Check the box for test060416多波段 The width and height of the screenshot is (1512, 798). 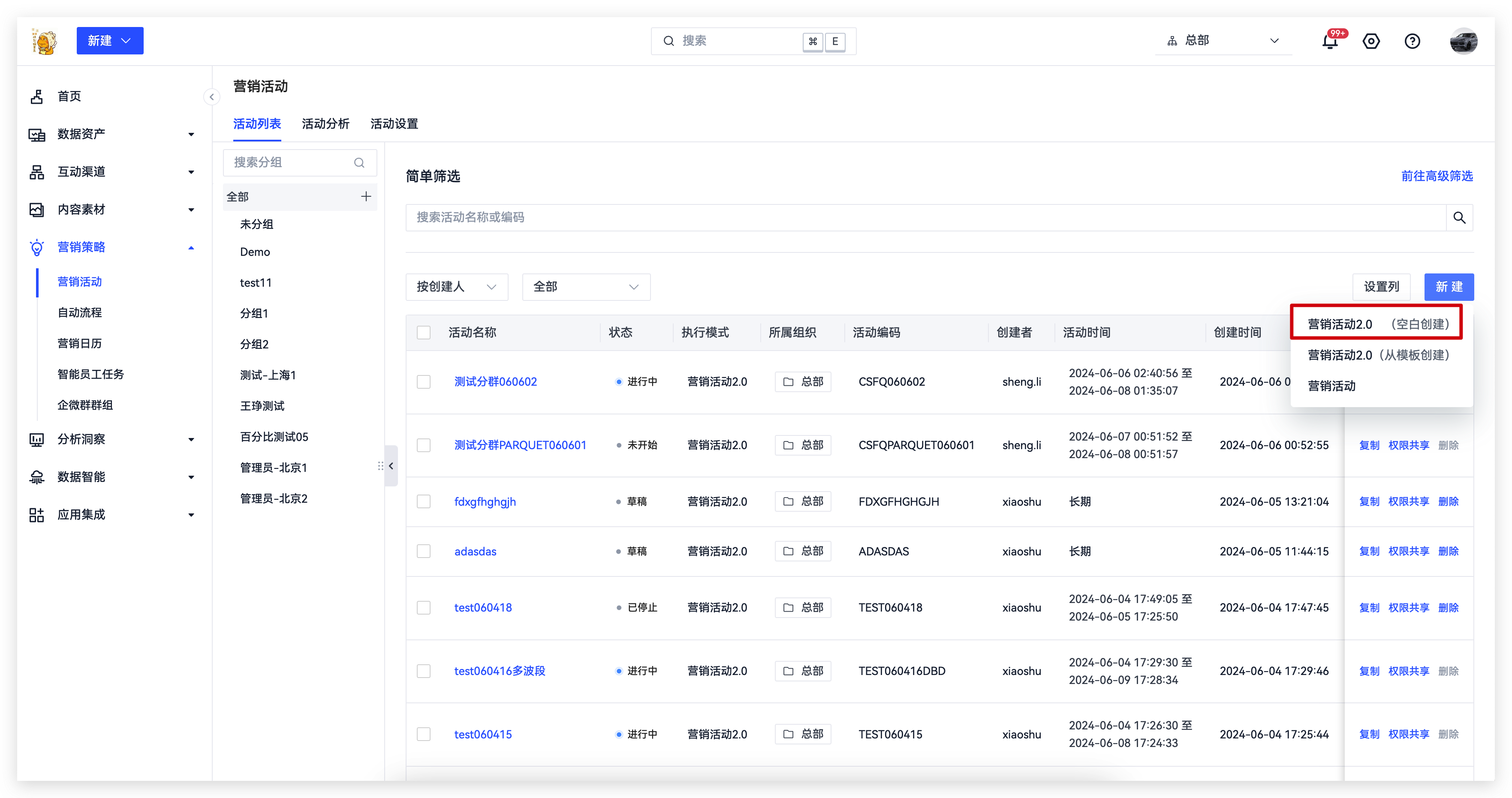424,671
